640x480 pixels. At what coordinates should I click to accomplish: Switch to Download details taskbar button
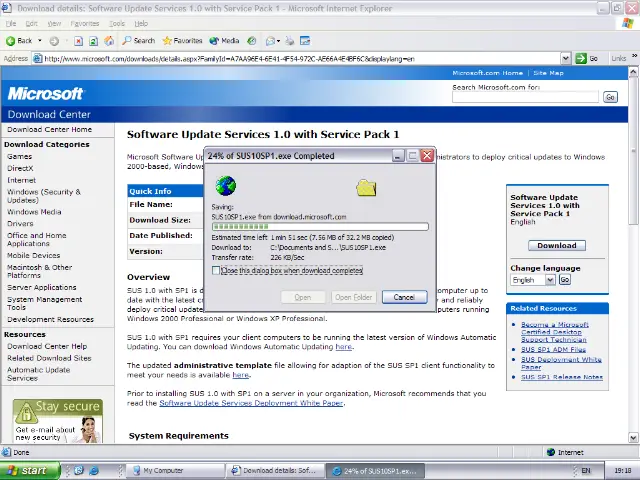(x=276, y=471)
